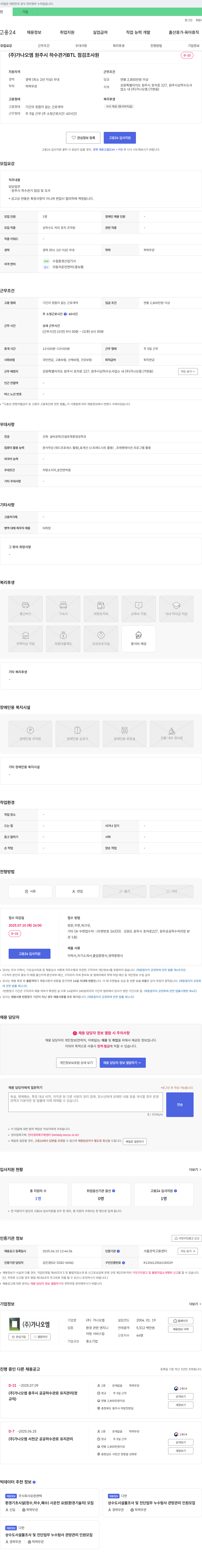Click the info icon next to 구인인증번호
Viewport: 202px width, 1568px height.
pos(124,1262)
